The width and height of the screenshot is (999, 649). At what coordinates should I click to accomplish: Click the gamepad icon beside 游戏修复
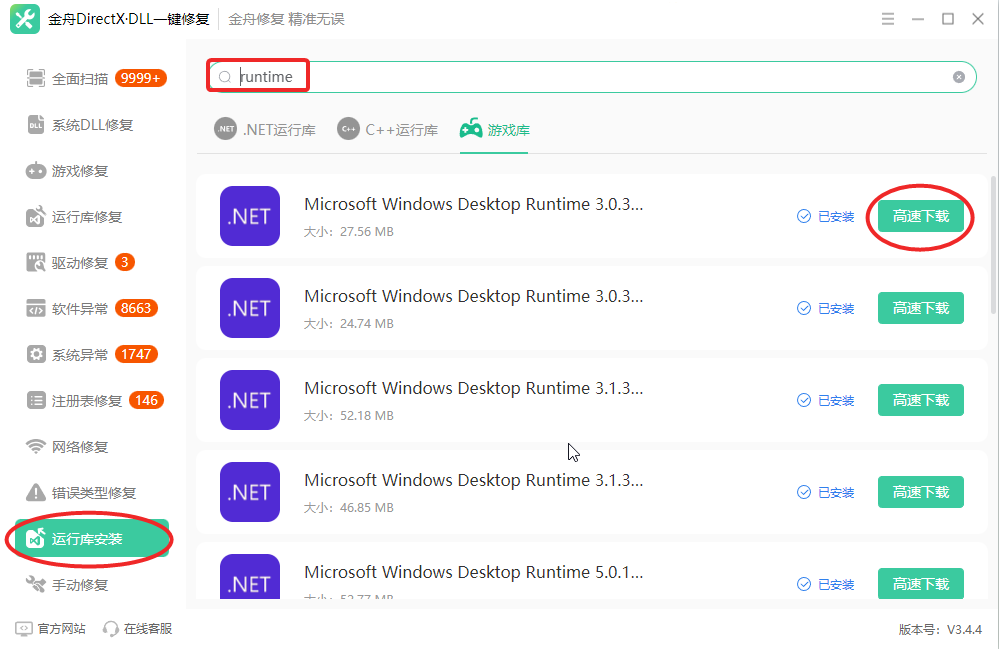36,171
